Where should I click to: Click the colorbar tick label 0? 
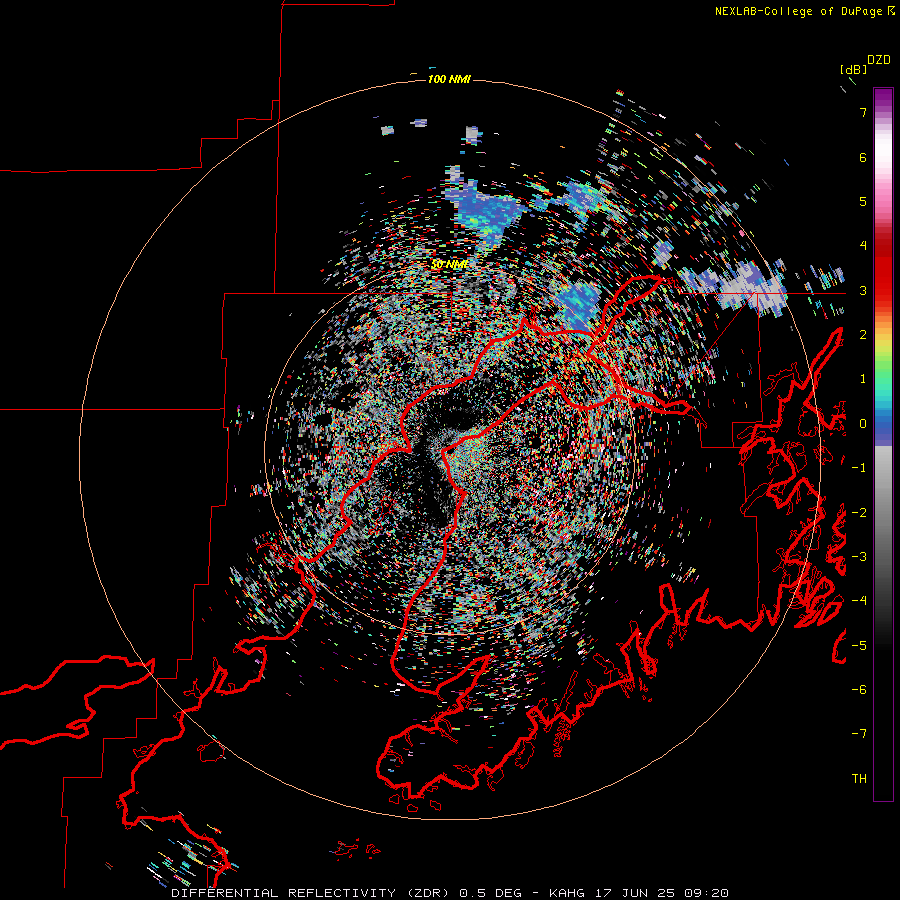tap(863, 424)
